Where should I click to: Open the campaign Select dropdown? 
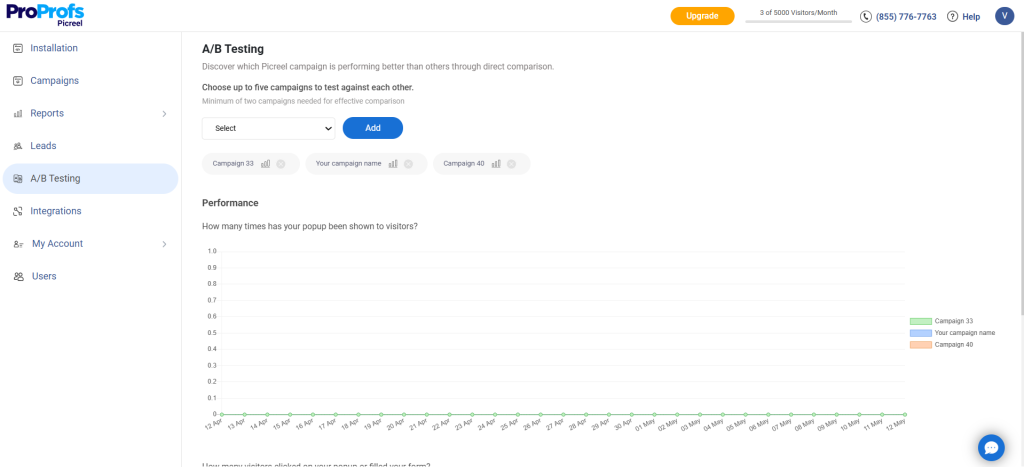pyautogui.click(x=268, y=128)
